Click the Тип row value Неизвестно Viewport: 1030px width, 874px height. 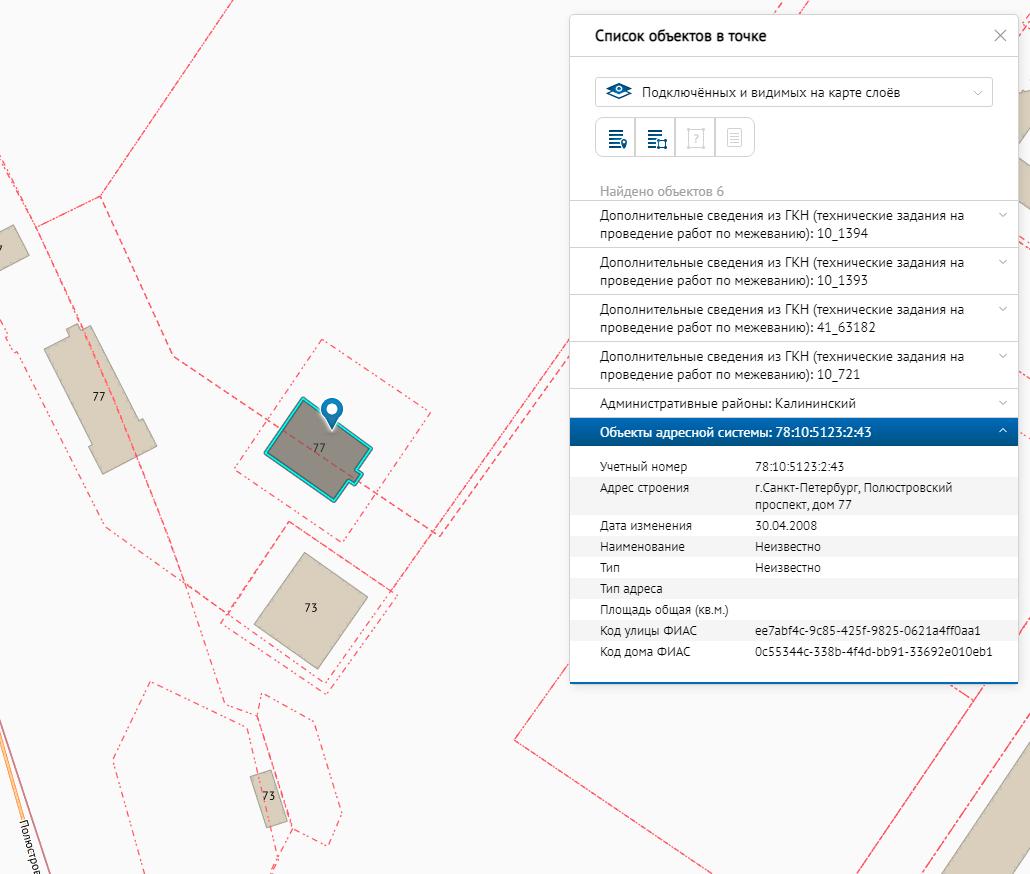788,568
